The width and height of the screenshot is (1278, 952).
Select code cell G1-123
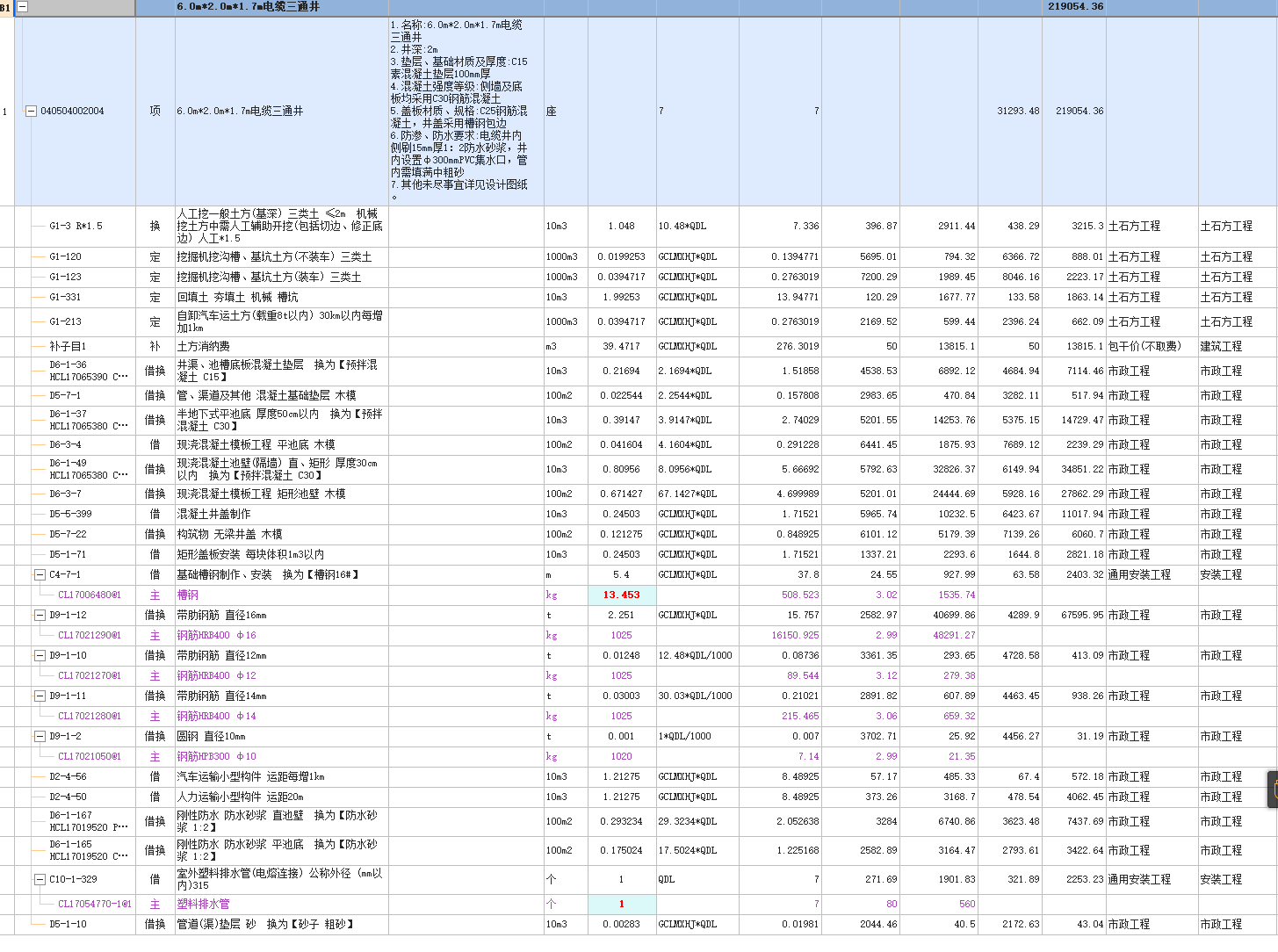(66, 278)
